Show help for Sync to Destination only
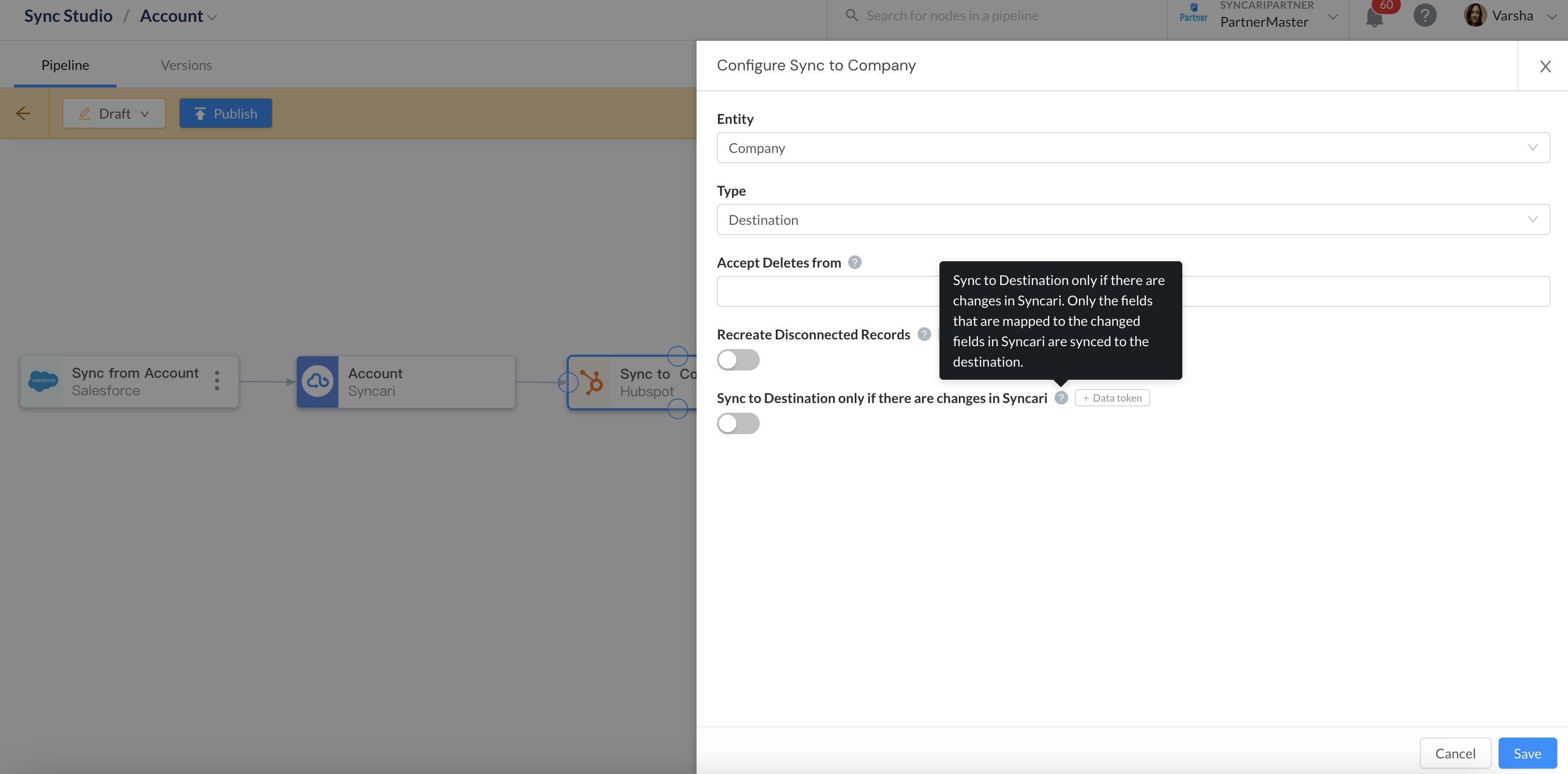 coord(1061,397)
